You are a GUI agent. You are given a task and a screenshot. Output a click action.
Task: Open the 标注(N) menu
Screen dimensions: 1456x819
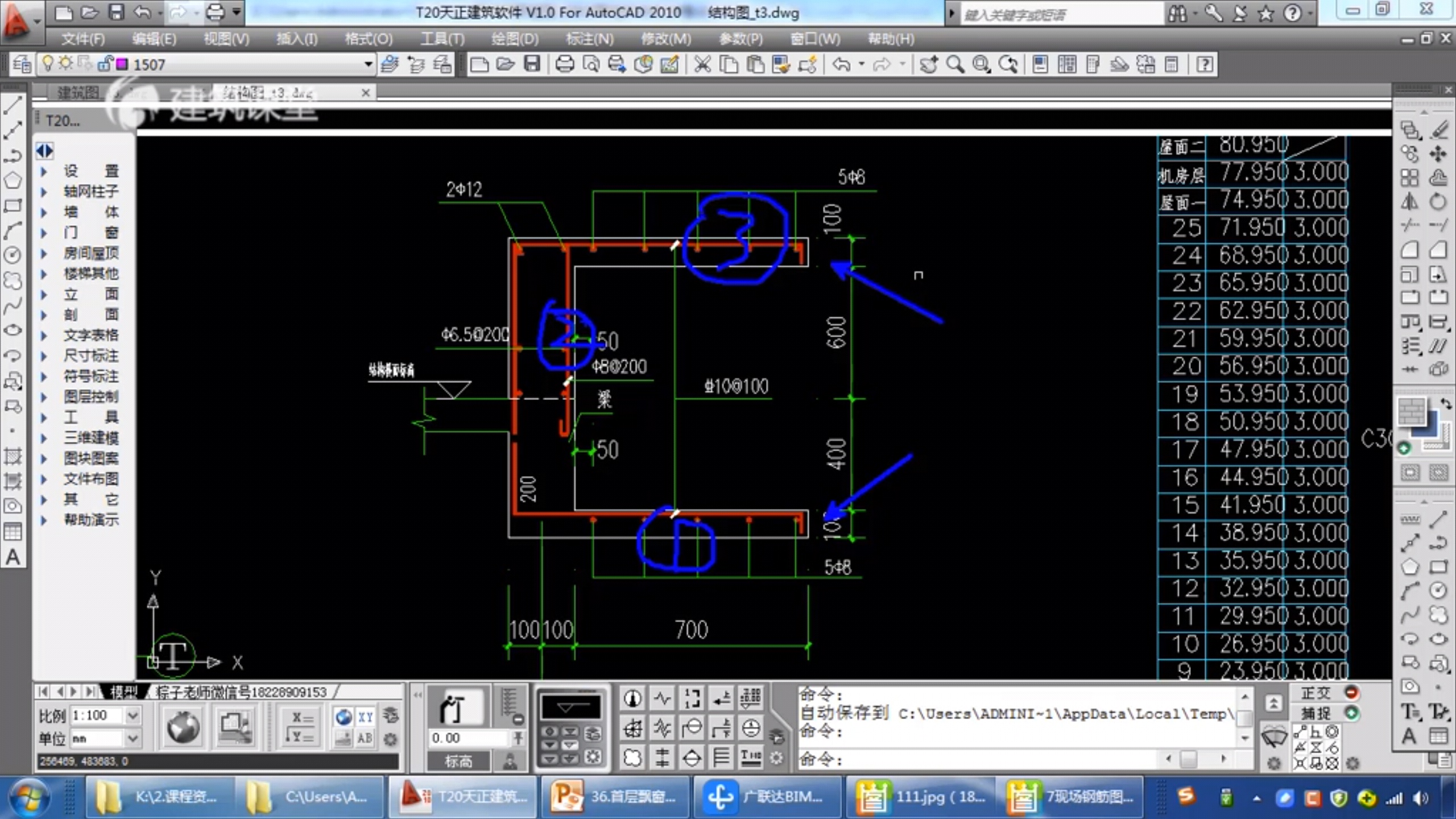click(589, 39)
